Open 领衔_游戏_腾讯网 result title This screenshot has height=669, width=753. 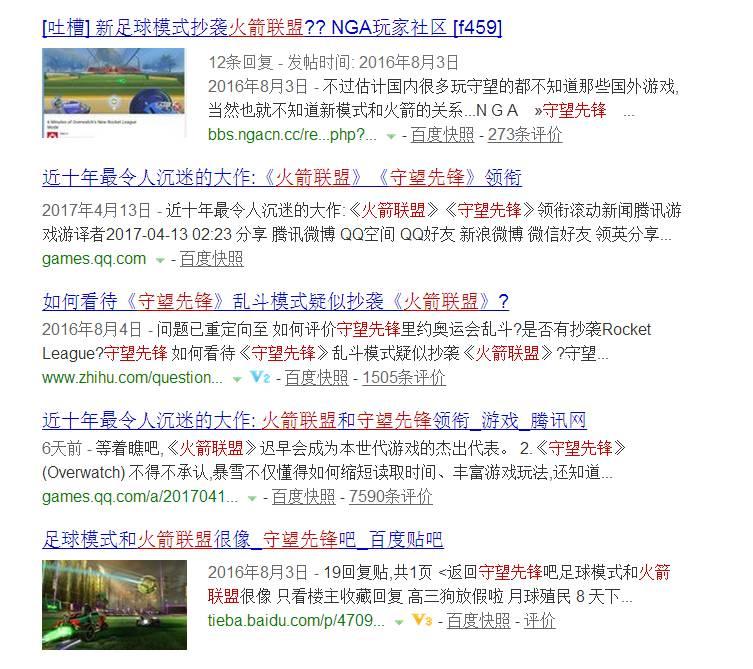click(314, 421)
